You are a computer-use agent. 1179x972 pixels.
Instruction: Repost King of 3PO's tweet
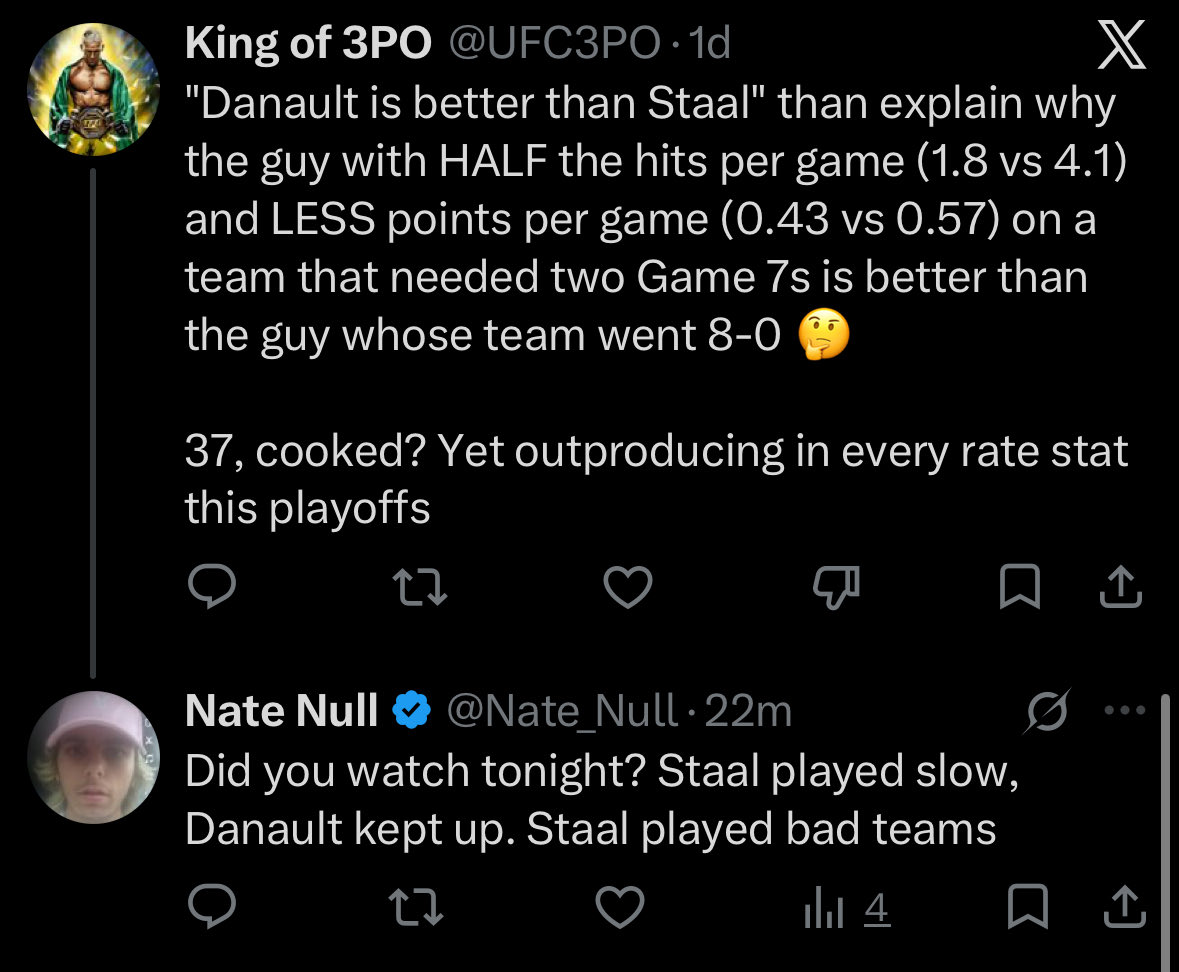tap(420, 587)
